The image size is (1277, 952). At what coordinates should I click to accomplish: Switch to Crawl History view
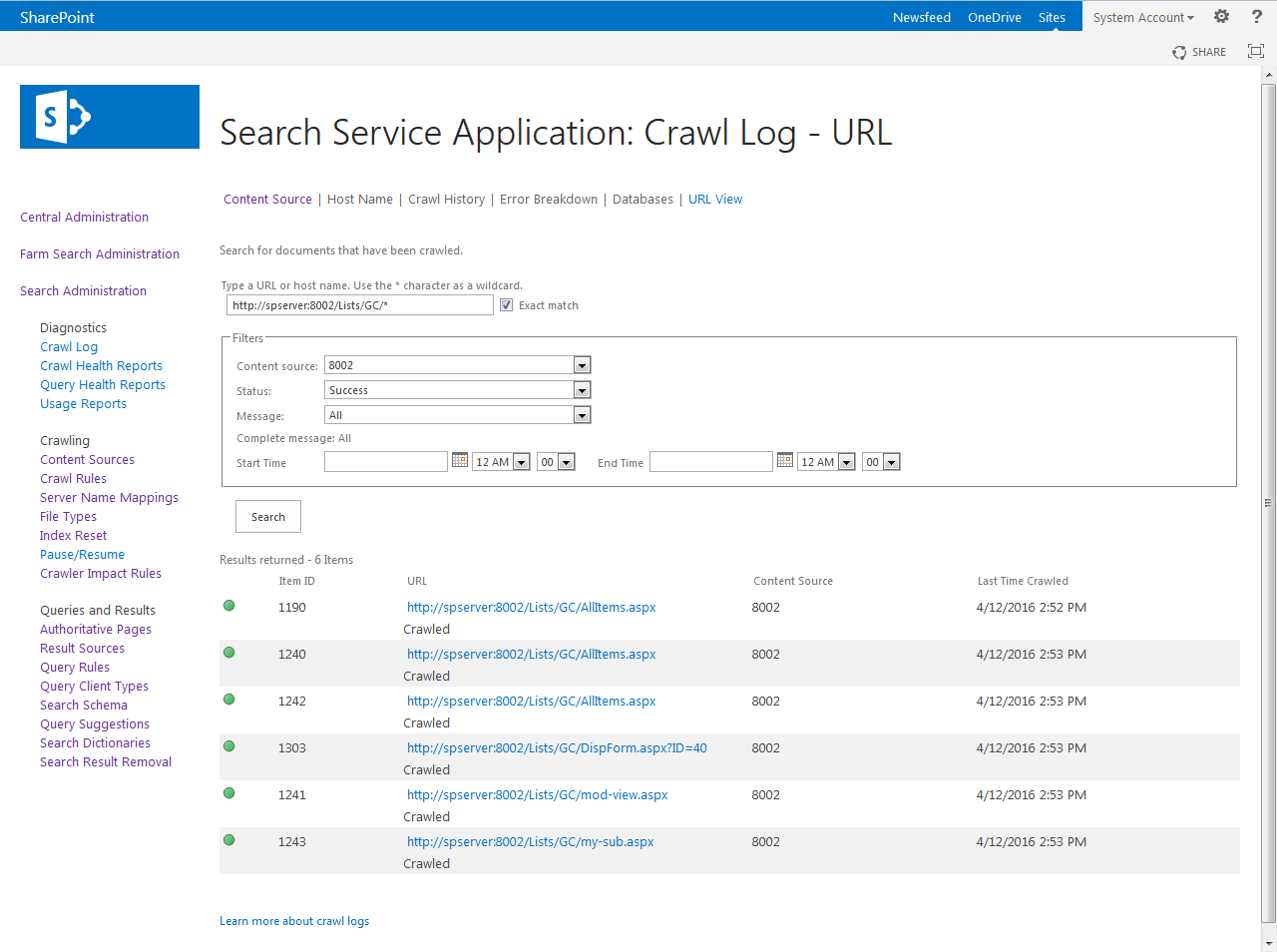click(446, 200)
